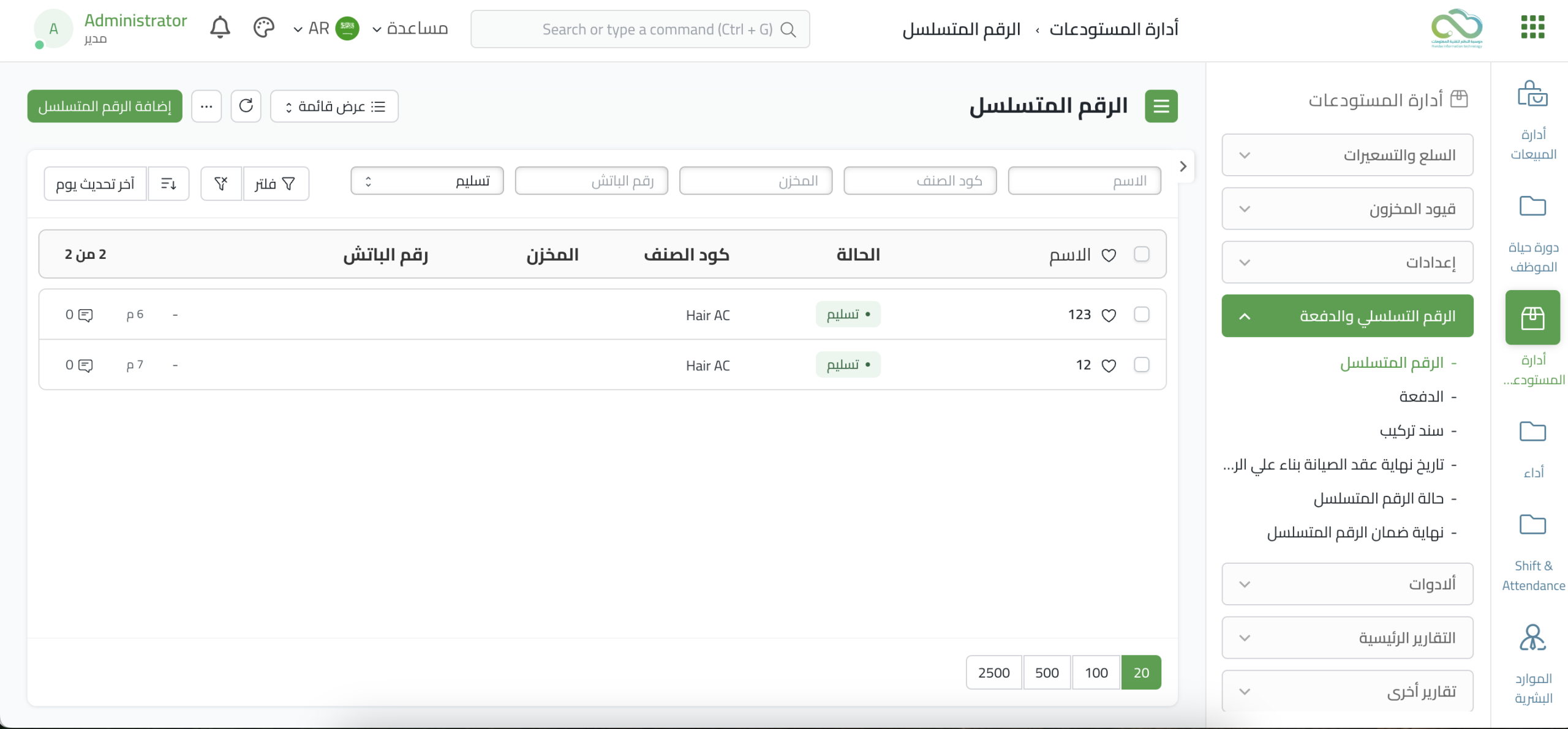
Task: Open the تسليم status dropdown filter
Action: tap(427, 181)
